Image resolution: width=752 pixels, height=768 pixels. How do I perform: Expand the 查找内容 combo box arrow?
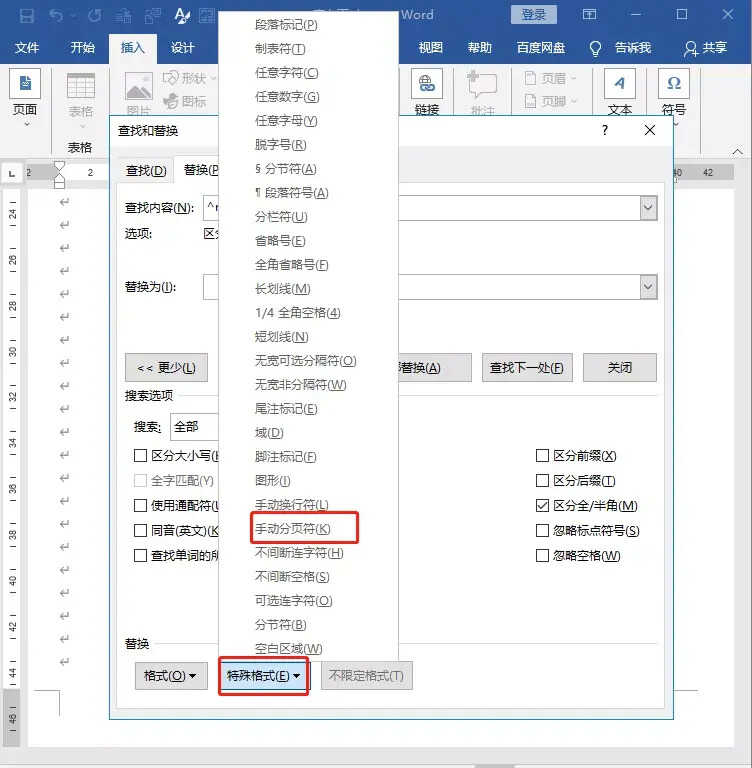648,208
